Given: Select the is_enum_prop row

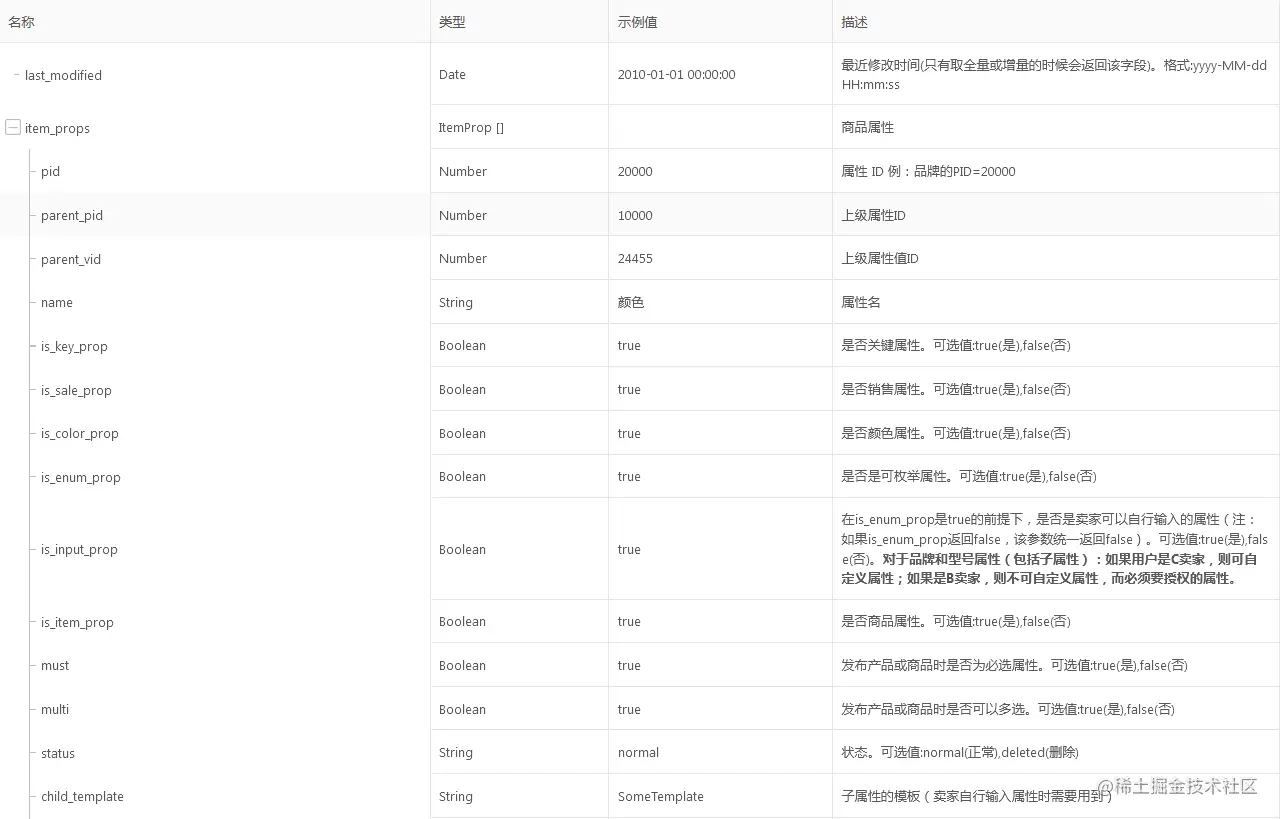Looking at the screenshot, I should 80,477.
